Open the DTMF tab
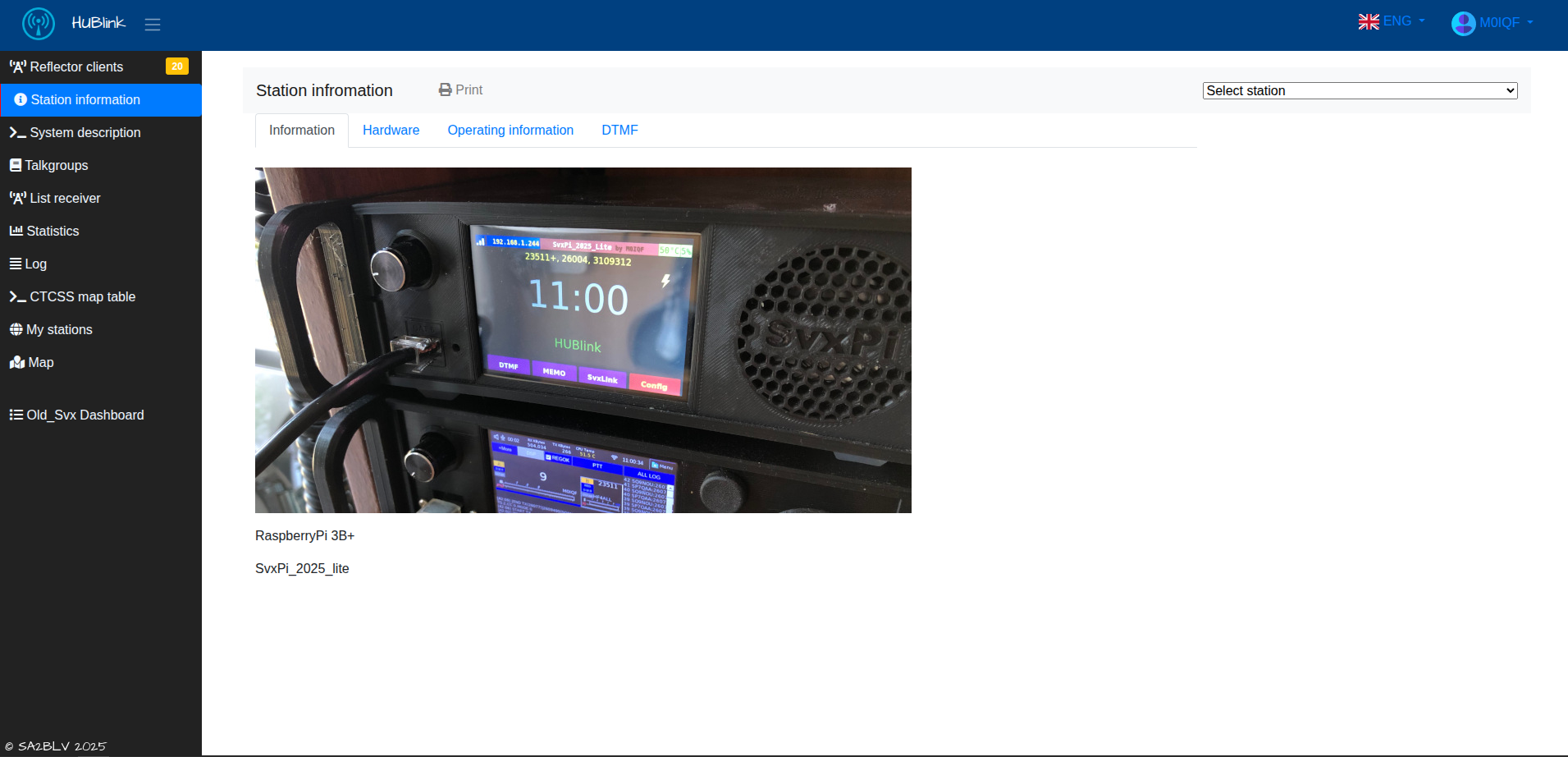The image size is (1568, 757). point(619,131)
